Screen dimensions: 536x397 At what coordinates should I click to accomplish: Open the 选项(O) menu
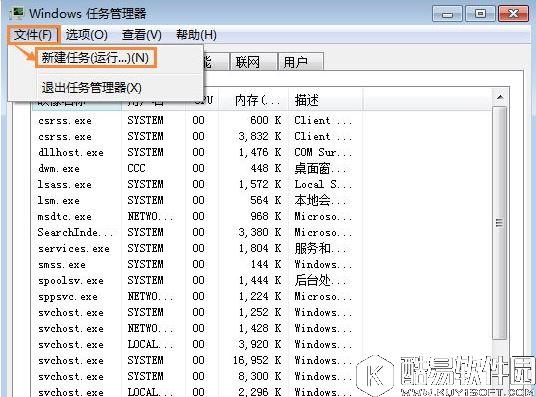(x=86, y=35)
